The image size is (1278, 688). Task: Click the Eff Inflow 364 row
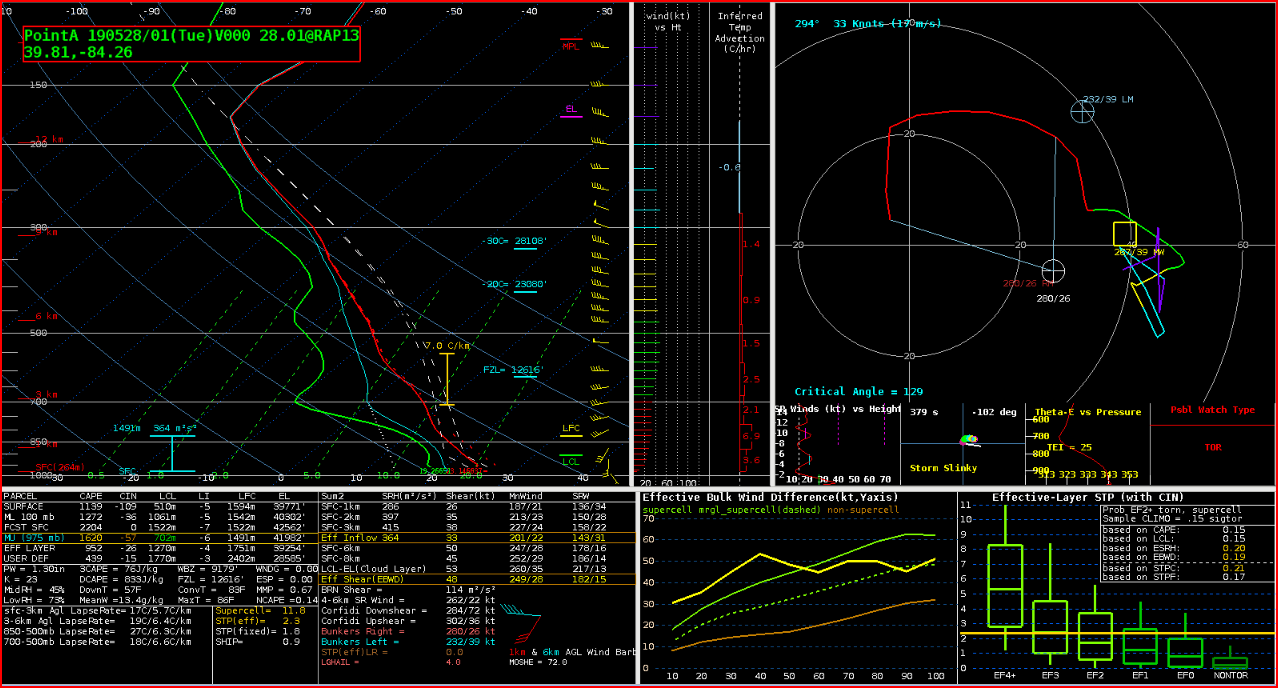pyautogui.click(x=475, y=537)
